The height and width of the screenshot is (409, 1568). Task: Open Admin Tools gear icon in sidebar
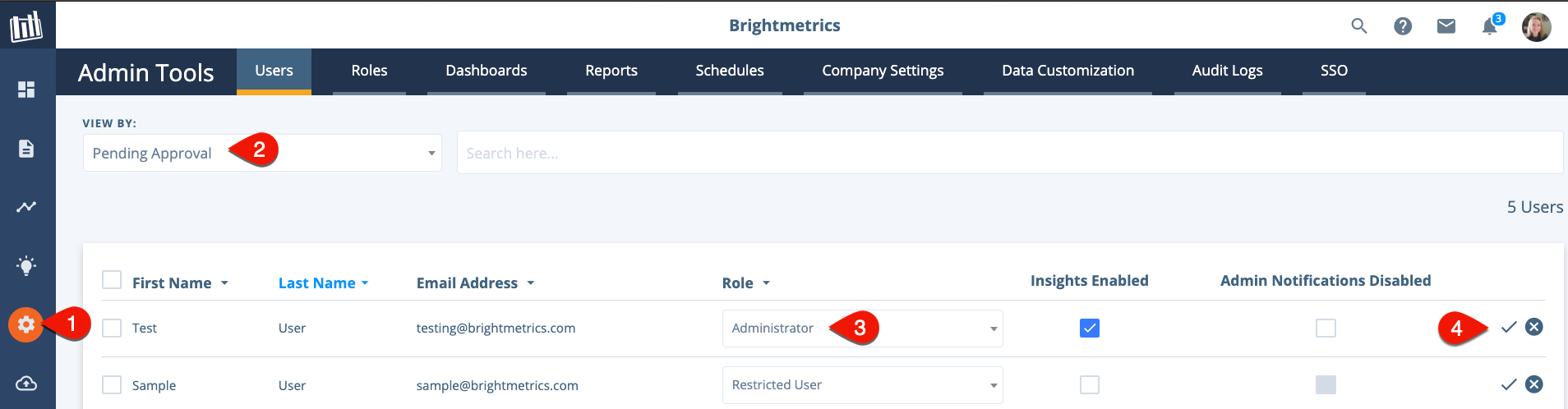tap(26, 324)
